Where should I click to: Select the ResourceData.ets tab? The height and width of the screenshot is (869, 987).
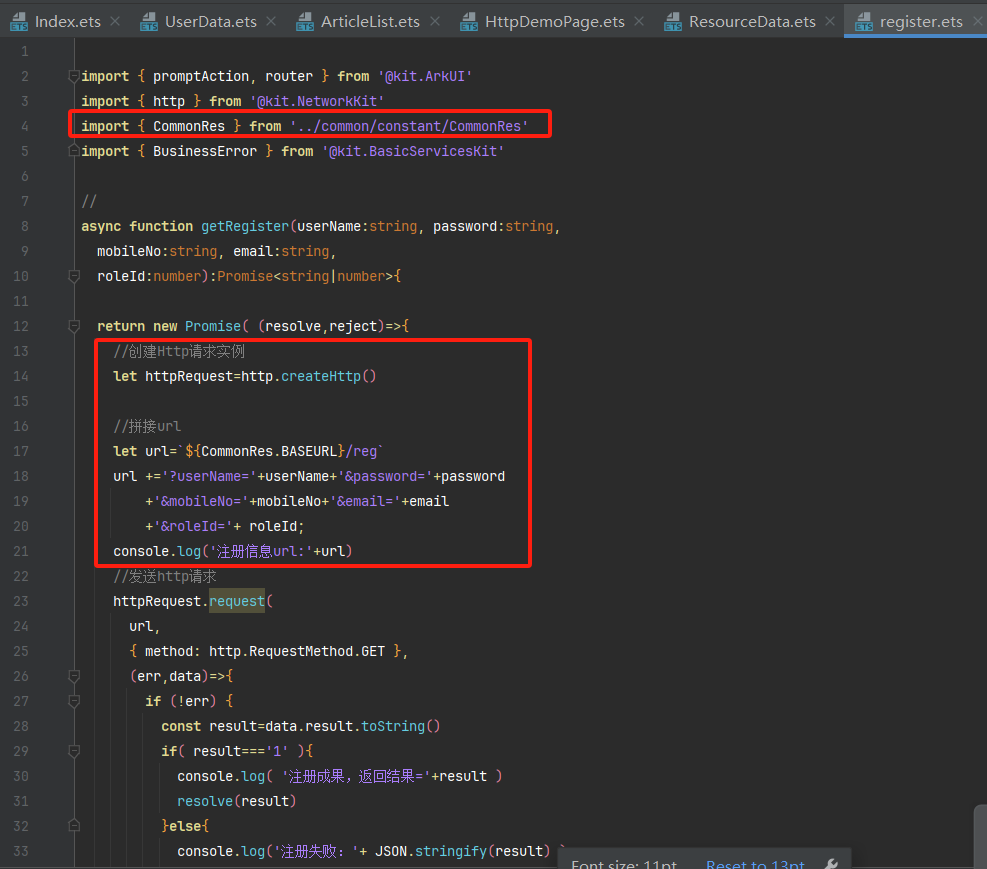[752, 22]
